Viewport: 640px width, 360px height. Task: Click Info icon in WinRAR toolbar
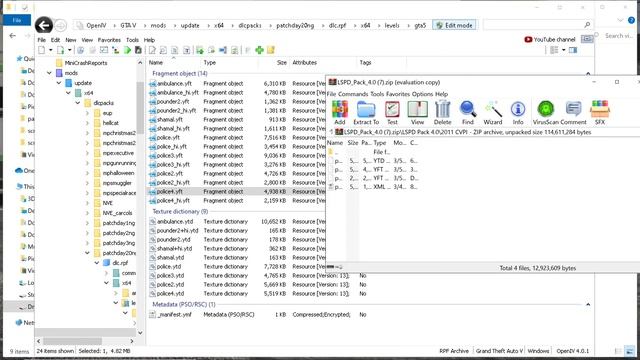point(518,113)
